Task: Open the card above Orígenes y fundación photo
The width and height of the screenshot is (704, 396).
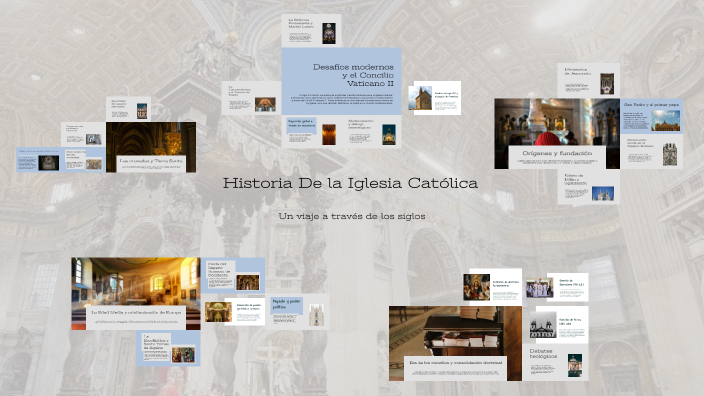Action: click(589, 81)
